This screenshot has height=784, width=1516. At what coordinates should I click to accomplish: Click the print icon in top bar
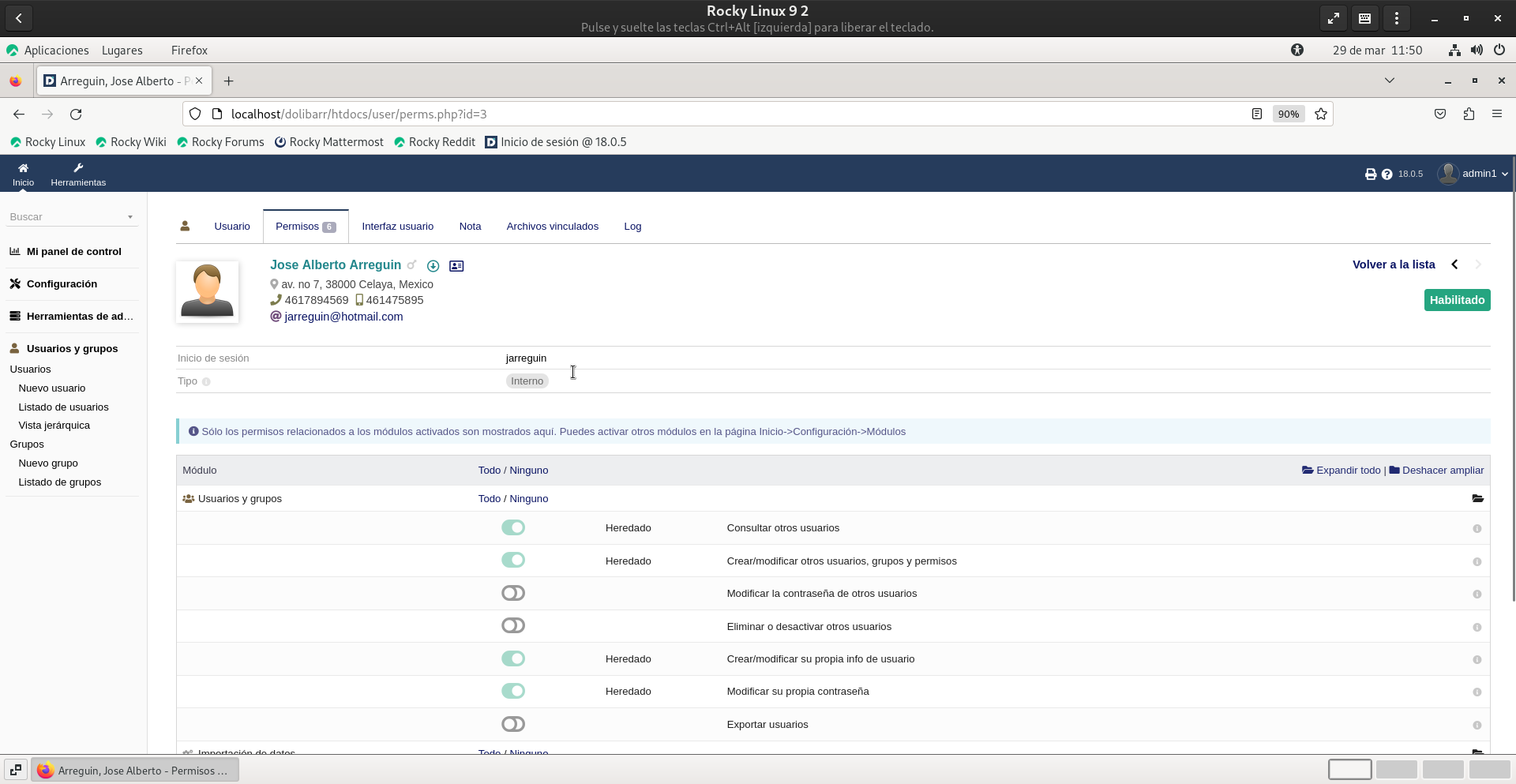[x=1370, y=174]
